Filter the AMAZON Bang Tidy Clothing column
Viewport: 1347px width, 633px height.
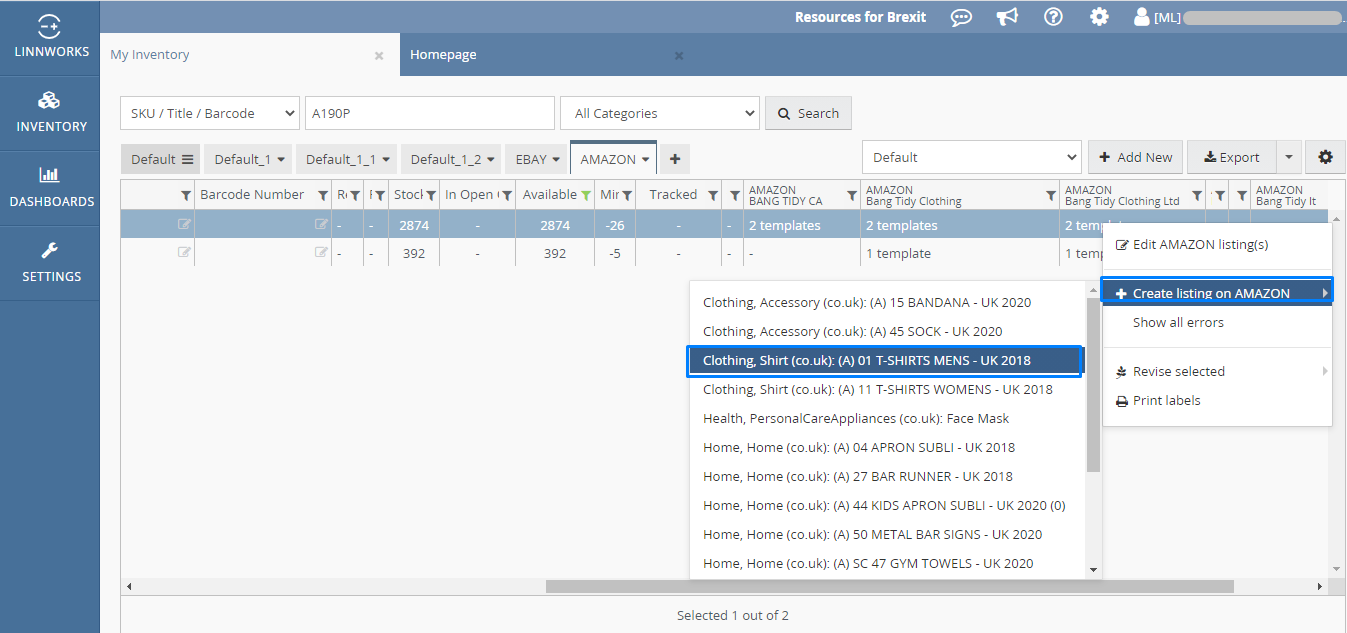coord(1051,195)
